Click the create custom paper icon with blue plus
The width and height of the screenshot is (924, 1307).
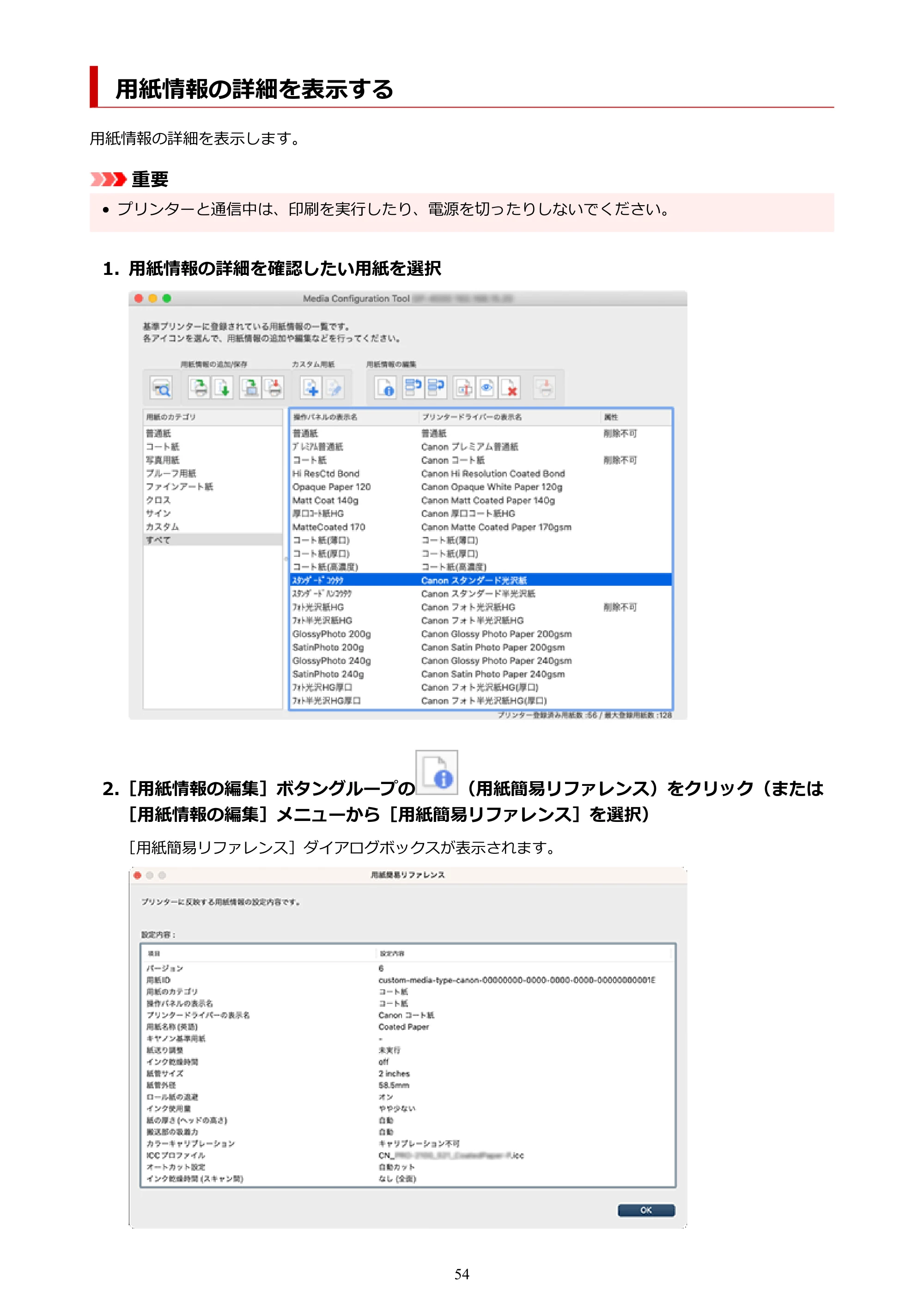click(x=311, y=388)
